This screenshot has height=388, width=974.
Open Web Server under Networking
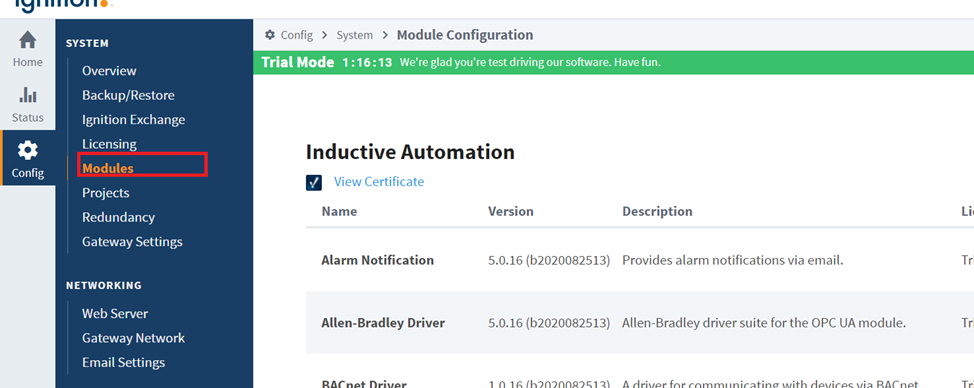tap(115, 314)
